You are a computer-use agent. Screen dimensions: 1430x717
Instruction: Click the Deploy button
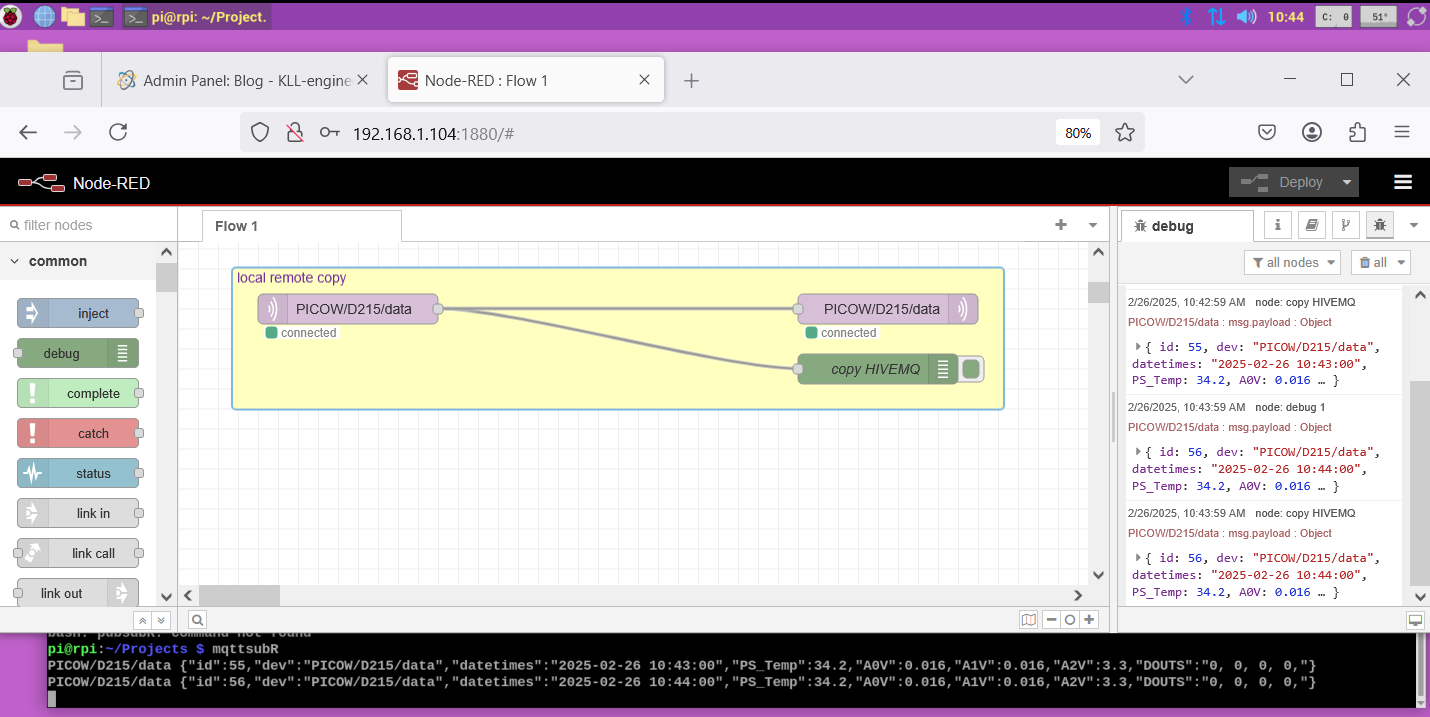coord(1282,182)
